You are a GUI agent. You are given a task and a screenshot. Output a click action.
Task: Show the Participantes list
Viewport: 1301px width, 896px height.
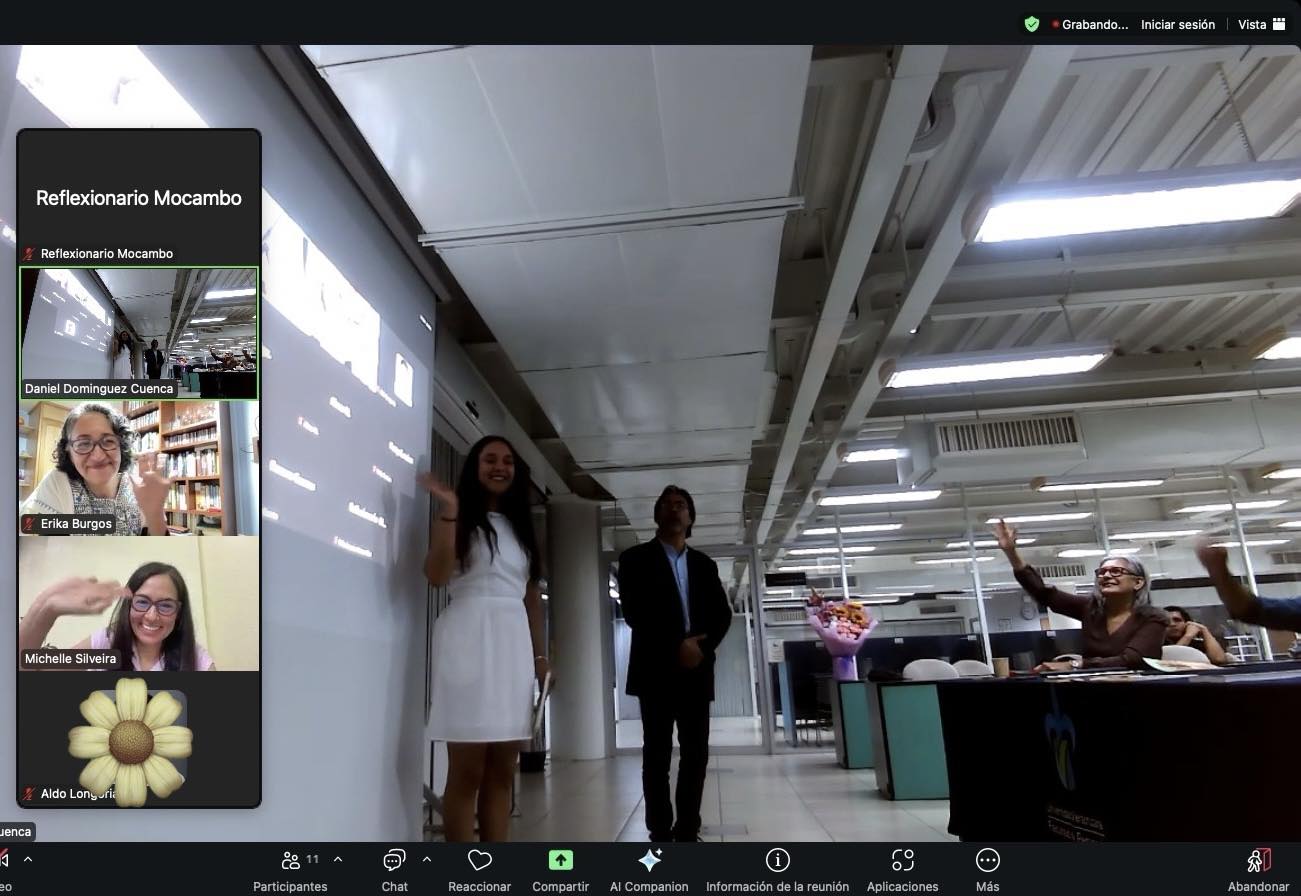[x=291, y=862]
